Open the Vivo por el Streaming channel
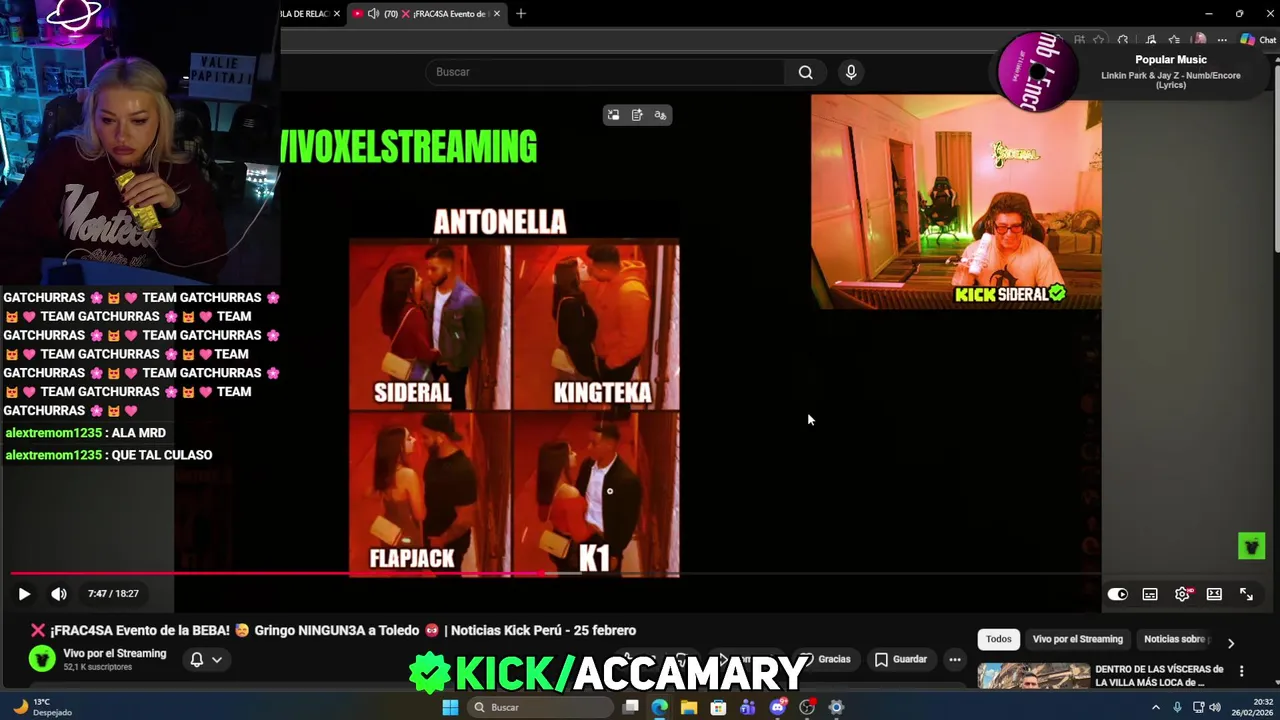This screenshot has width=1280, height=720. pyautogui.click(x=115, y=653)
